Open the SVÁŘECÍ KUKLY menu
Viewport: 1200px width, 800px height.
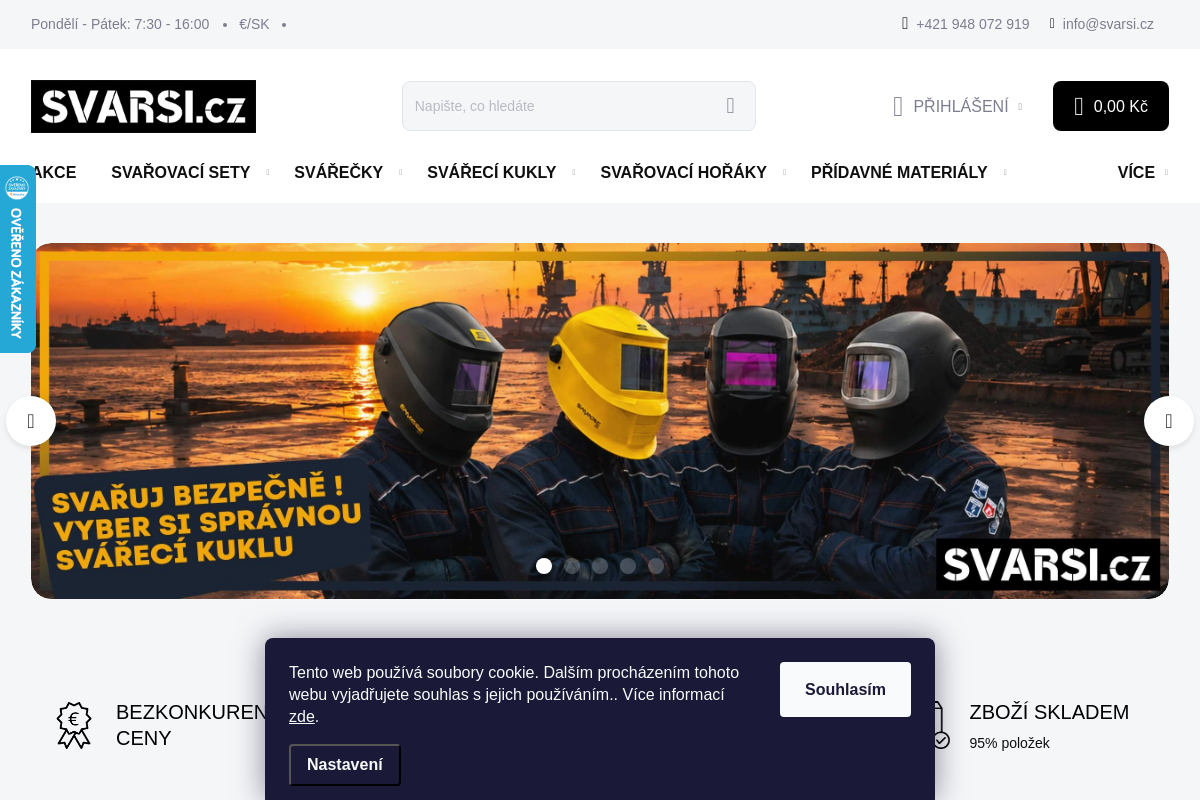(x=492, y=172)
